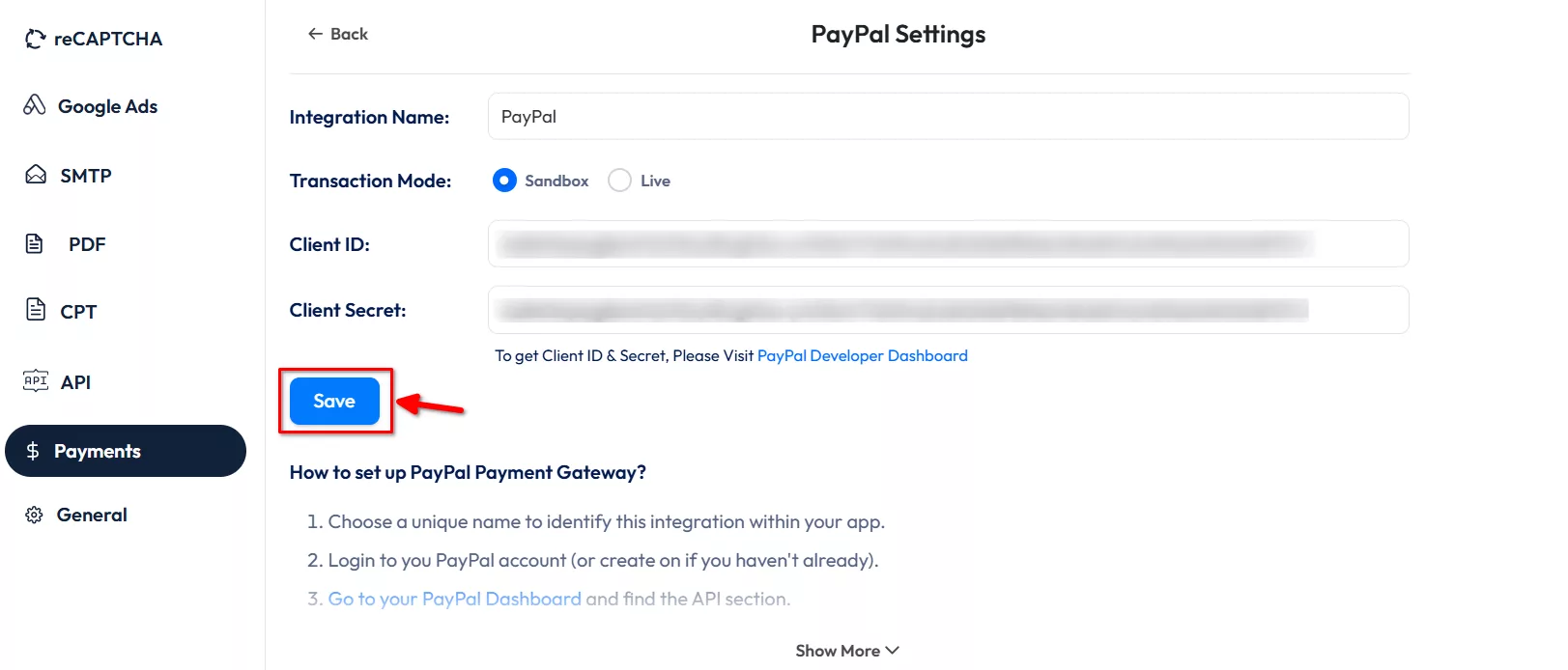Open the SMTP settings menu item
This screenshot has width=1568, height=670.
[85, 176]
